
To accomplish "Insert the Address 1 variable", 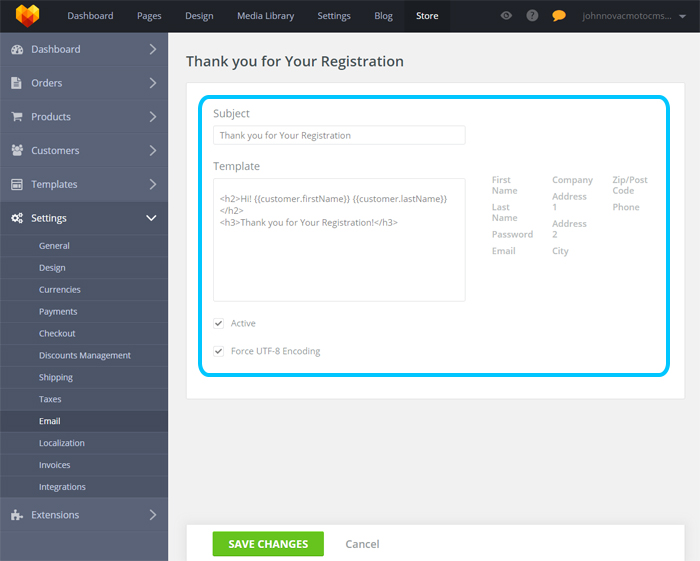I will coord(569,202).
